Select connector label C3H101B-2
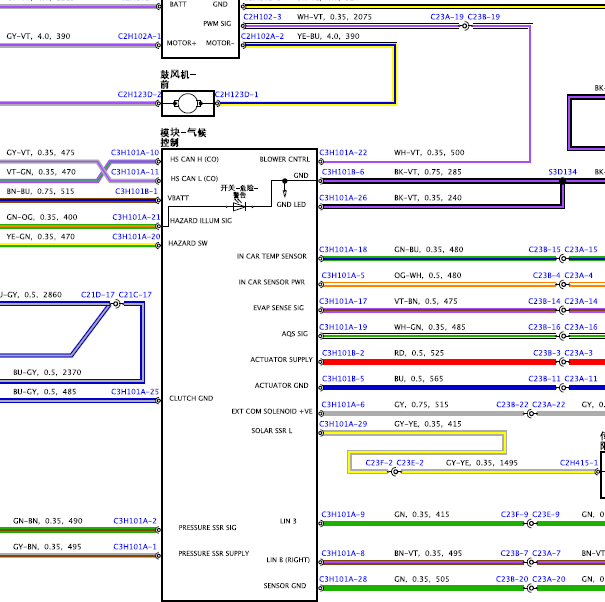Viewport: 605px width, 602px height. (x=343, y=353)
